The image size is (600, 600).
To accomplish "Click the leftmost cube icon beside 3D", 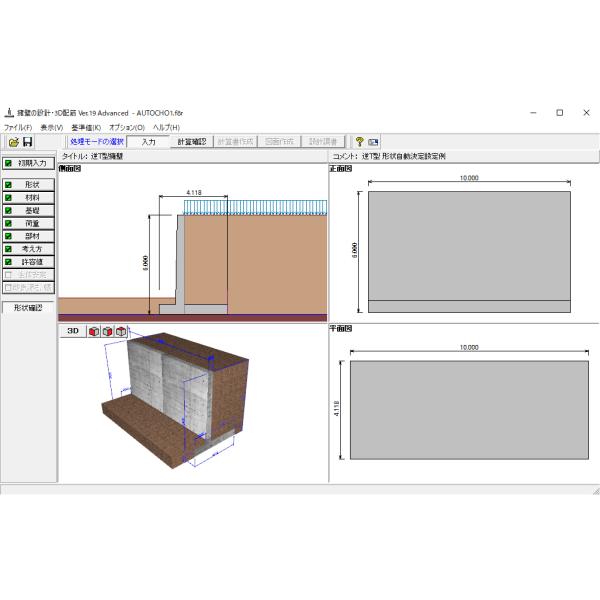I will [x=94, y=331].
